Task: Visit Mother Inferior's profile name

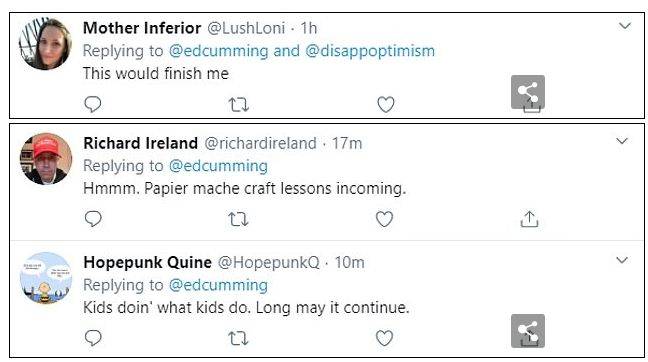Action: [142, 28]
